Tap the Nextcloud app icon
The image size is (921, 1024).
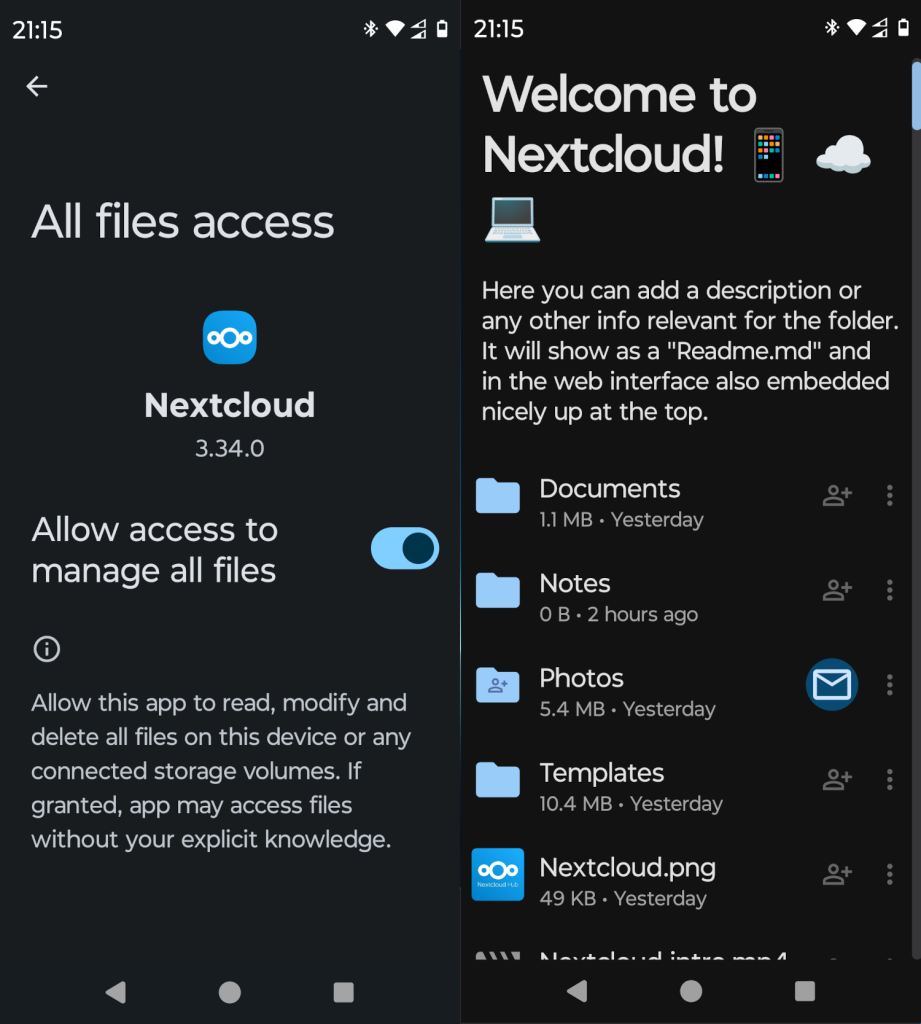[x=230, y=337]
